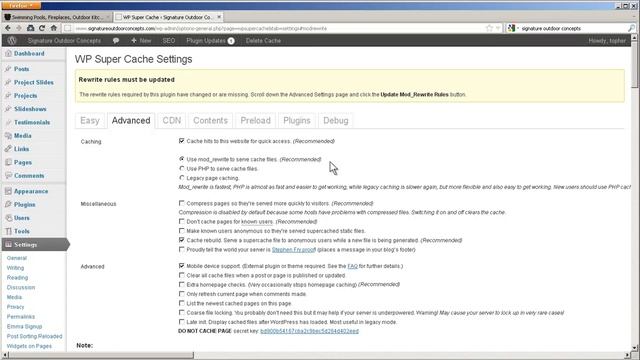This screenshot has width=640, height=360.
Task: Open the search engine selector dropdown
Action: point(513,28)
